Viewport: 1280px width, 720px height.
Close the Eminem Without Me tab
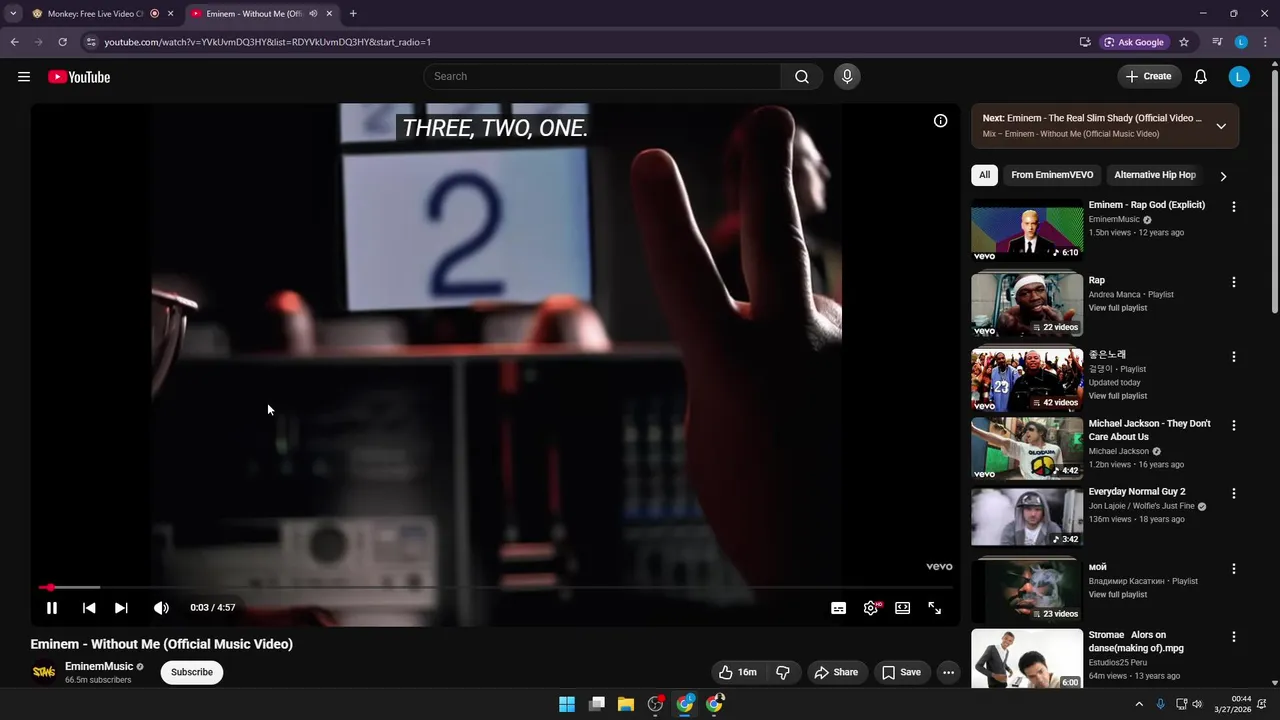[329, 14]
